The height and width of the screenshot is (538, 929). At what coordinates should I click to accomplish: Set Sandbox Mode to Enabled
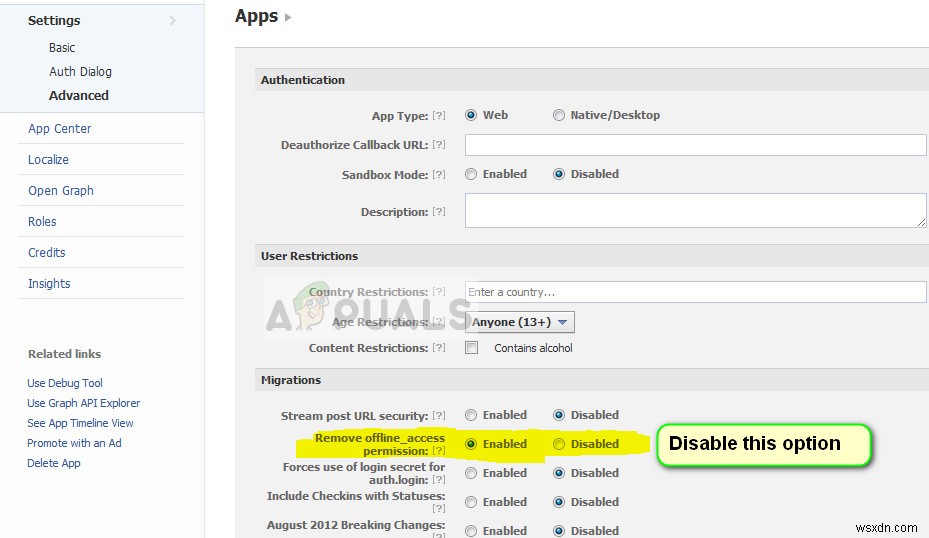click(471, 174)
